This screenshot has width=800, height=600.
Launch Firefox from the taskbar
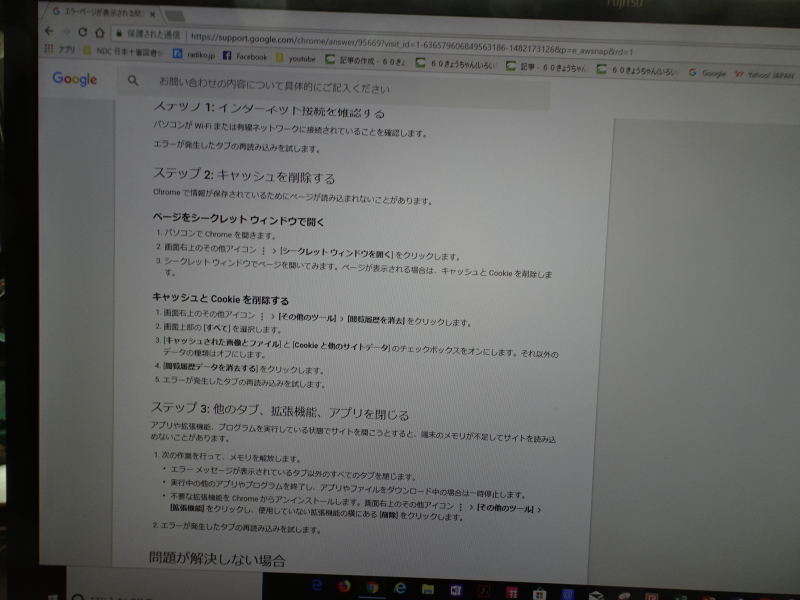[x=344, y=586]
